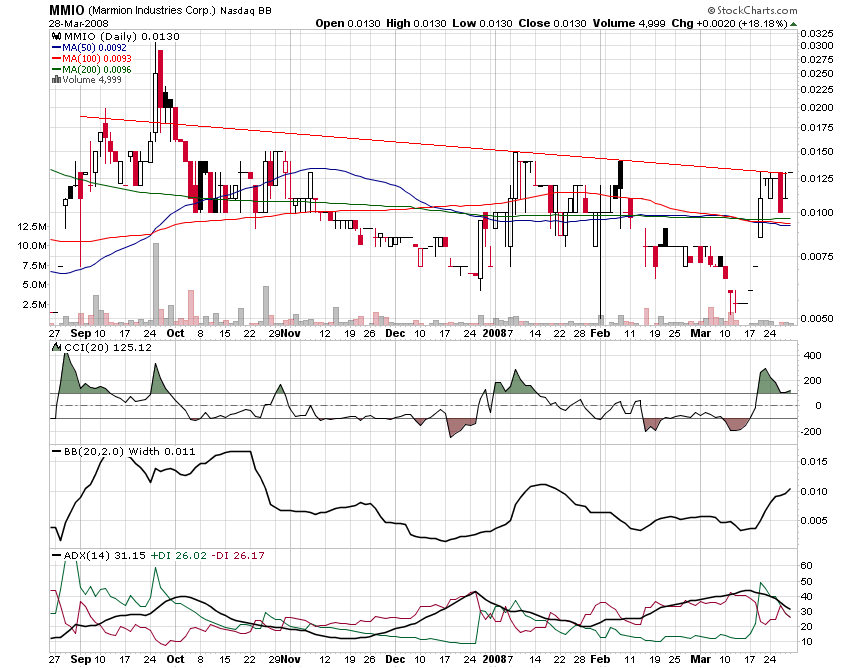Click the Open 0.0130 value
850x668 pixels.
pos(348,23)
